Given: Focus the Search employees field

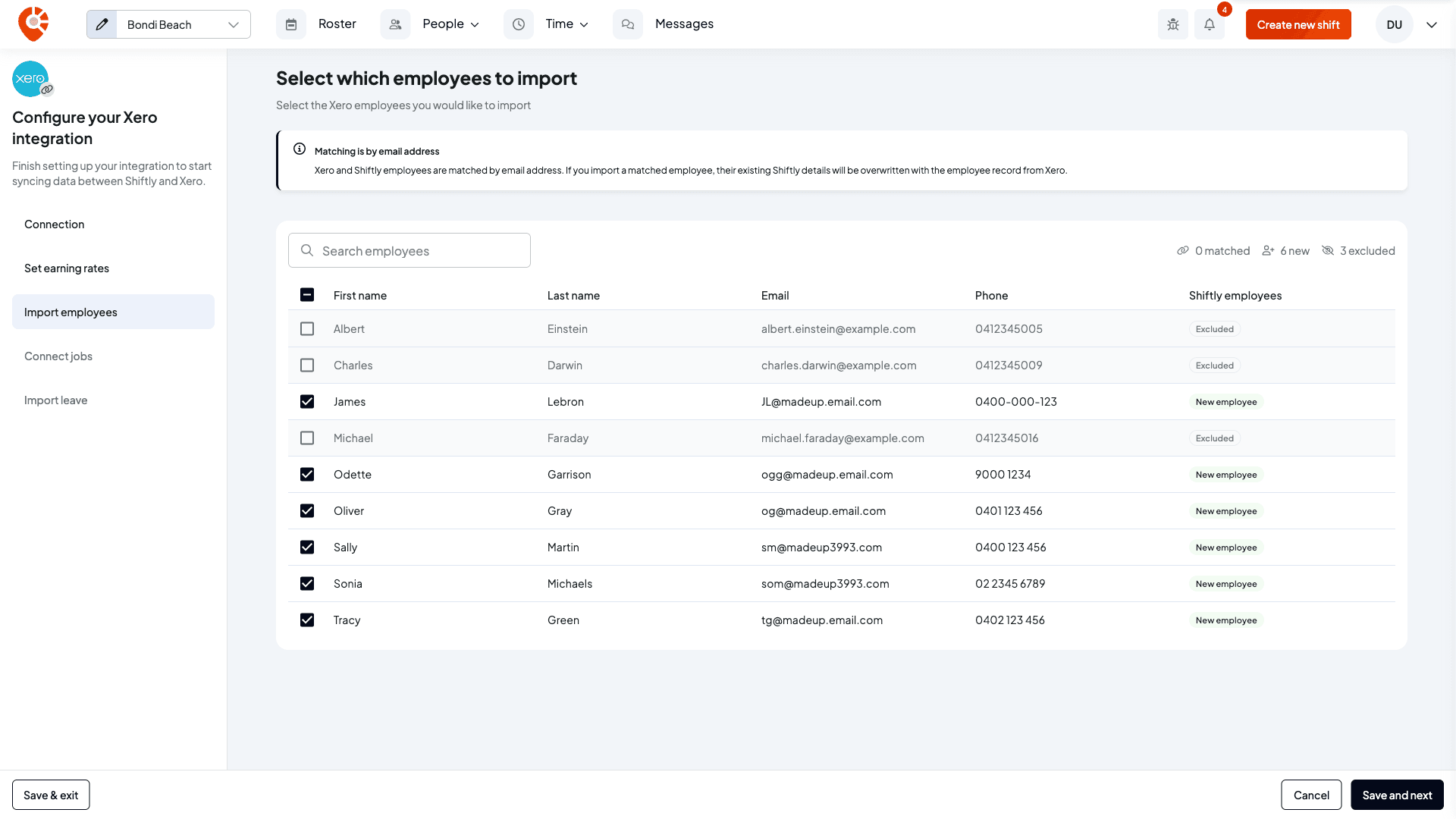Looking at the screenshot, I should (409, 250).
